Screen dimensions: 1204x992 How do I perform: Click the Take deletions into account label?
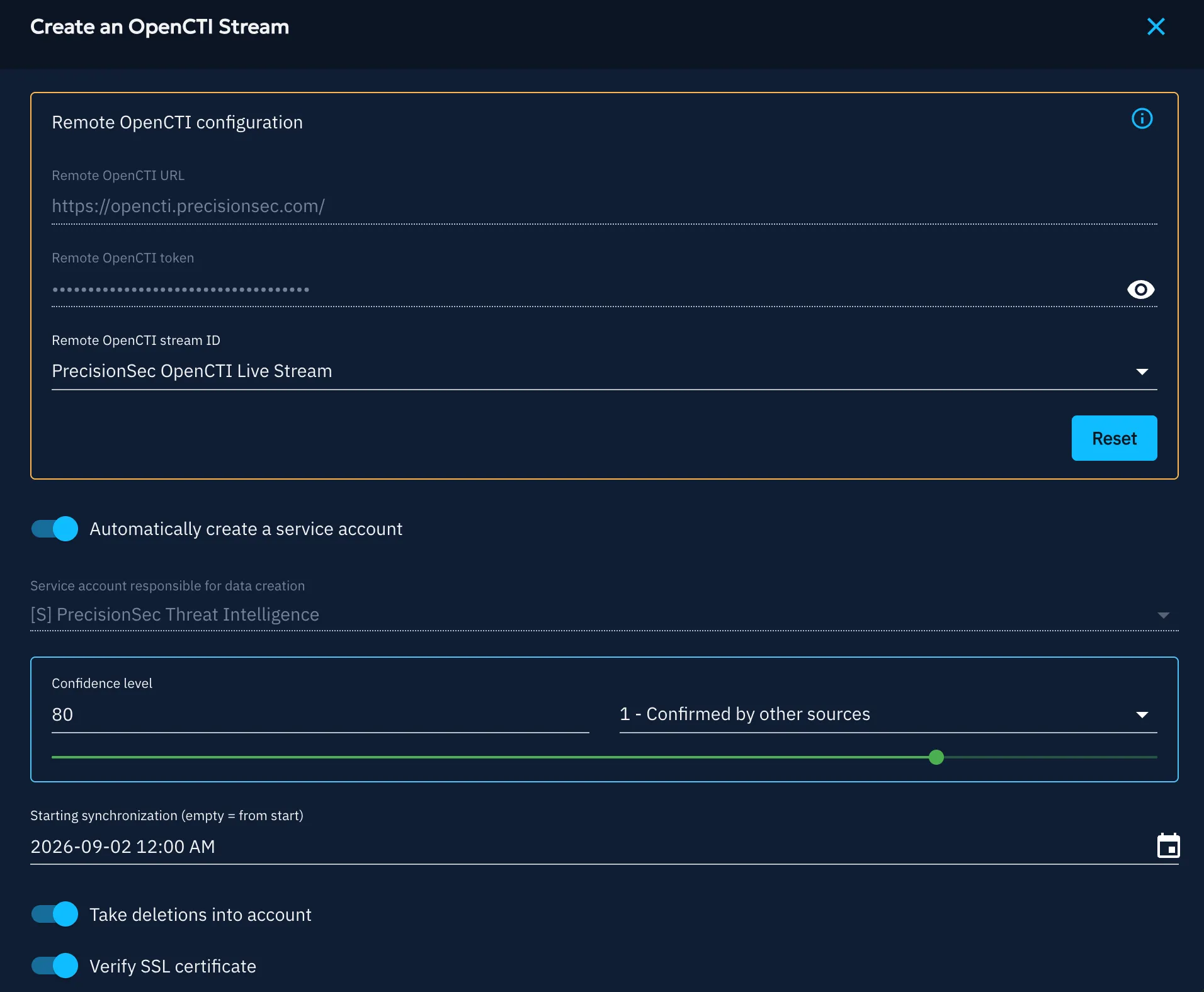tap(200, 915)
